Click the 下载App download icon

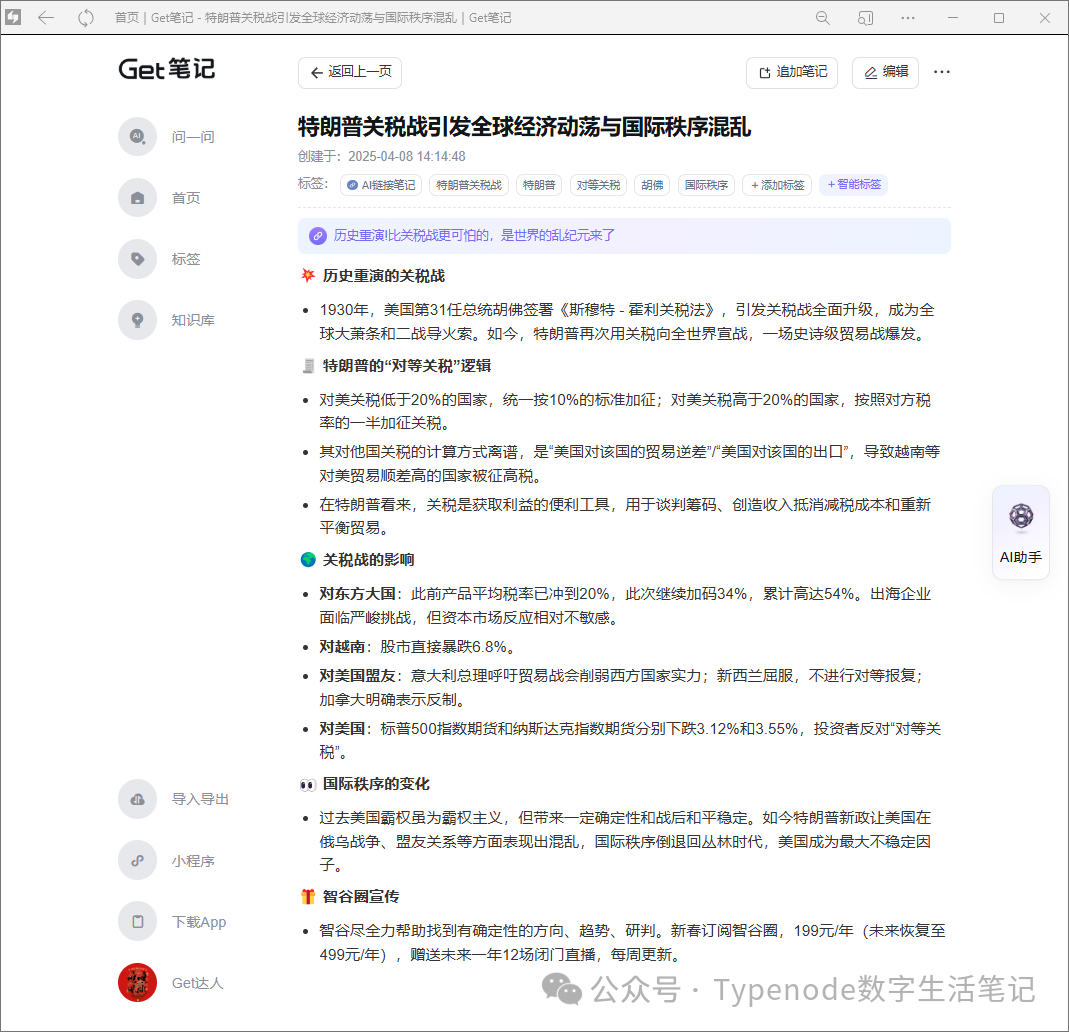tap(137, 922)
